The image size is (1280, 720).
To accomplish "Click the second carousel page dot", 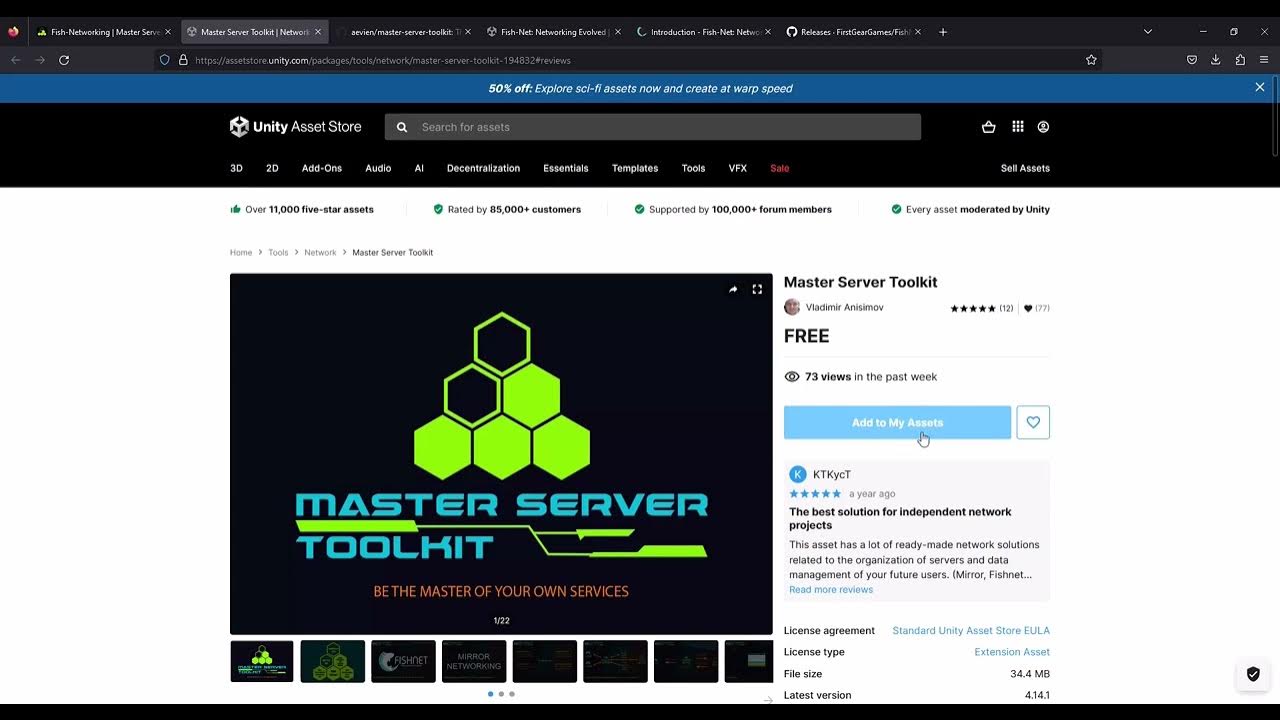I will tap(501, 694).
